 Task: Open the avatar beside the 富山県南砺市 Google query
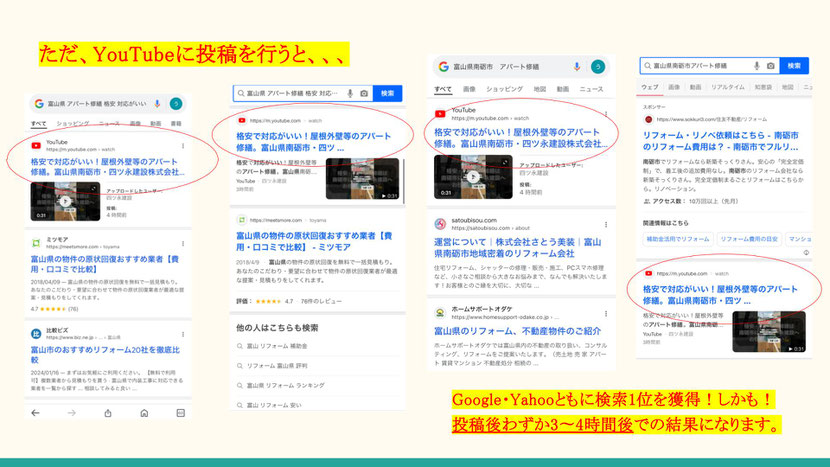pyautogui.click(x=598, y=66)
